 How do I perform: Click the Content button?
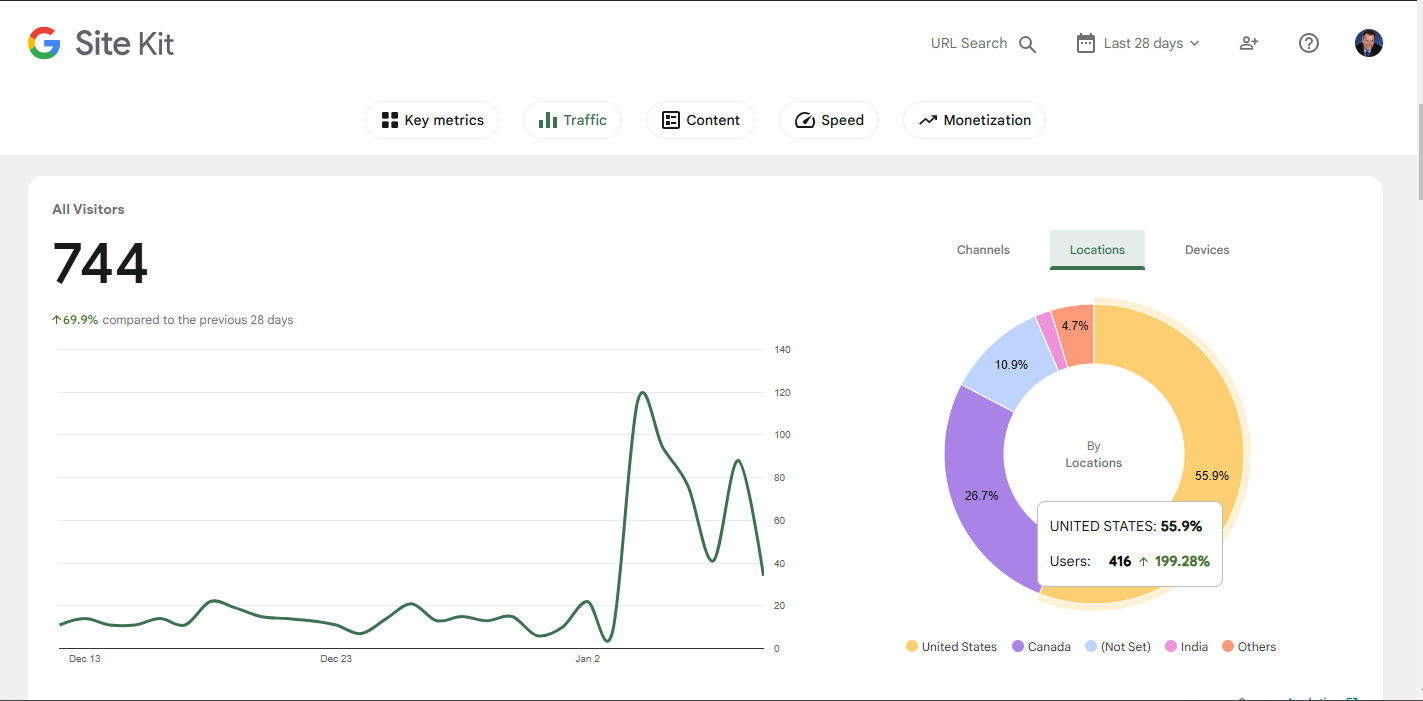700,119
